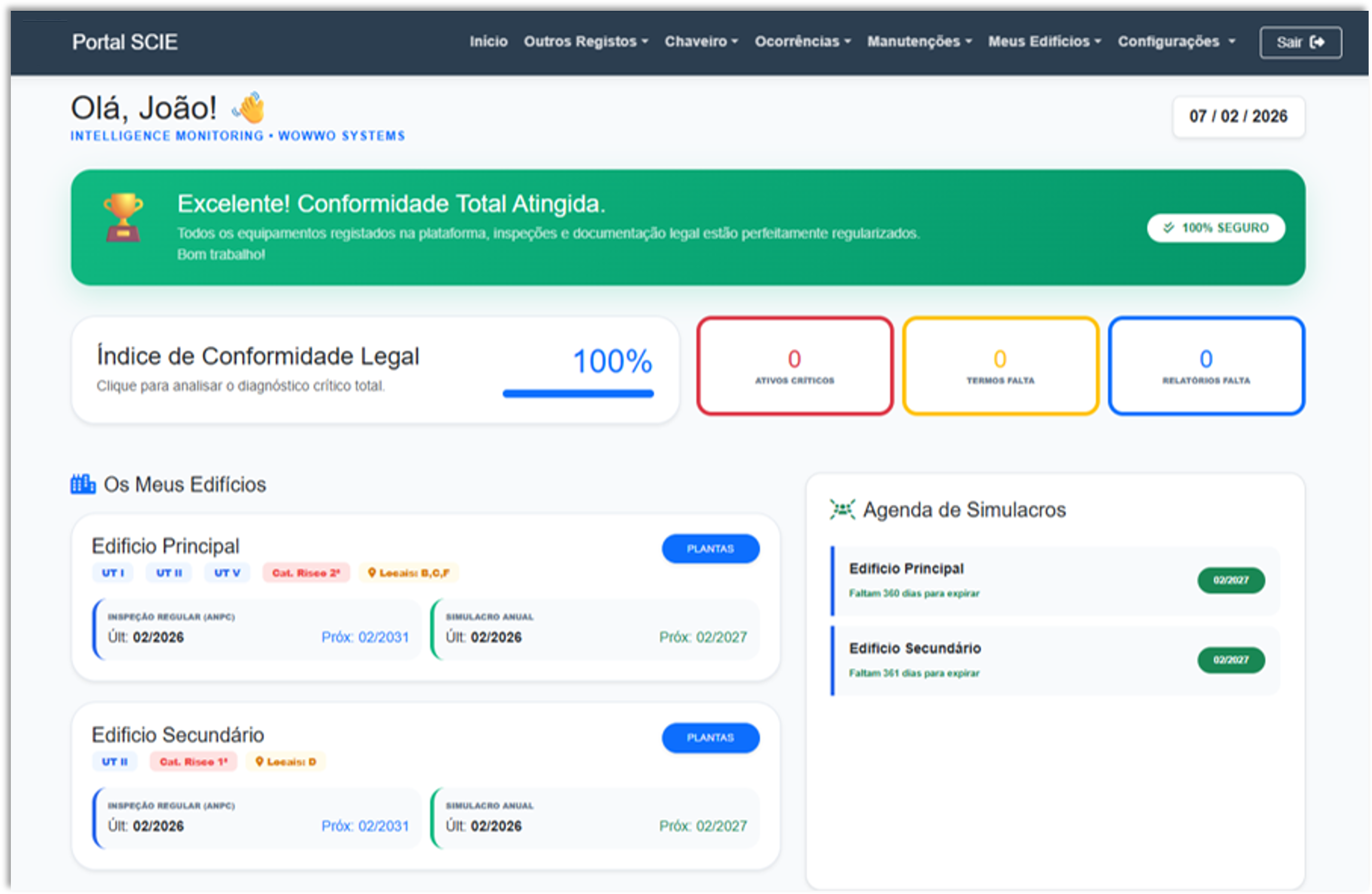Click the location pin in Locais B,C,F tag

372,572
